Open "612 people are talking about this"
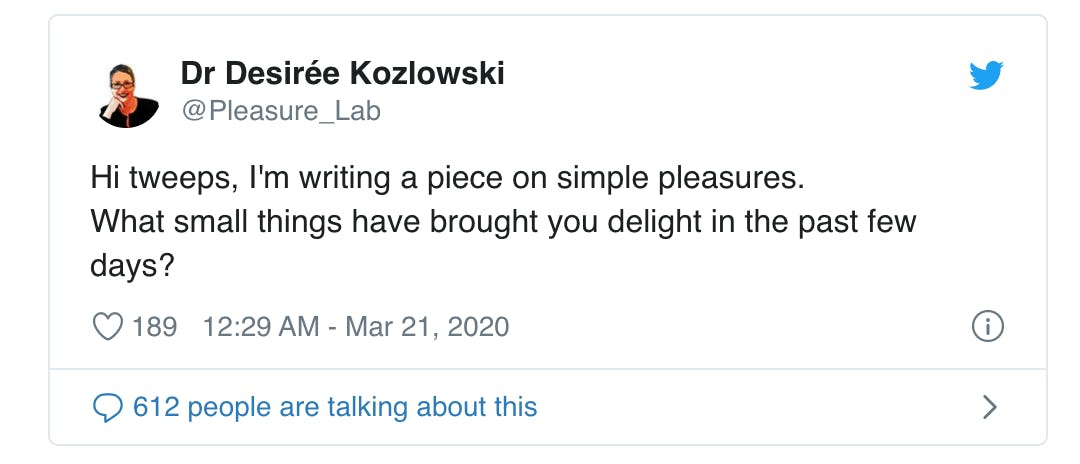 click(x=334, y=407)
